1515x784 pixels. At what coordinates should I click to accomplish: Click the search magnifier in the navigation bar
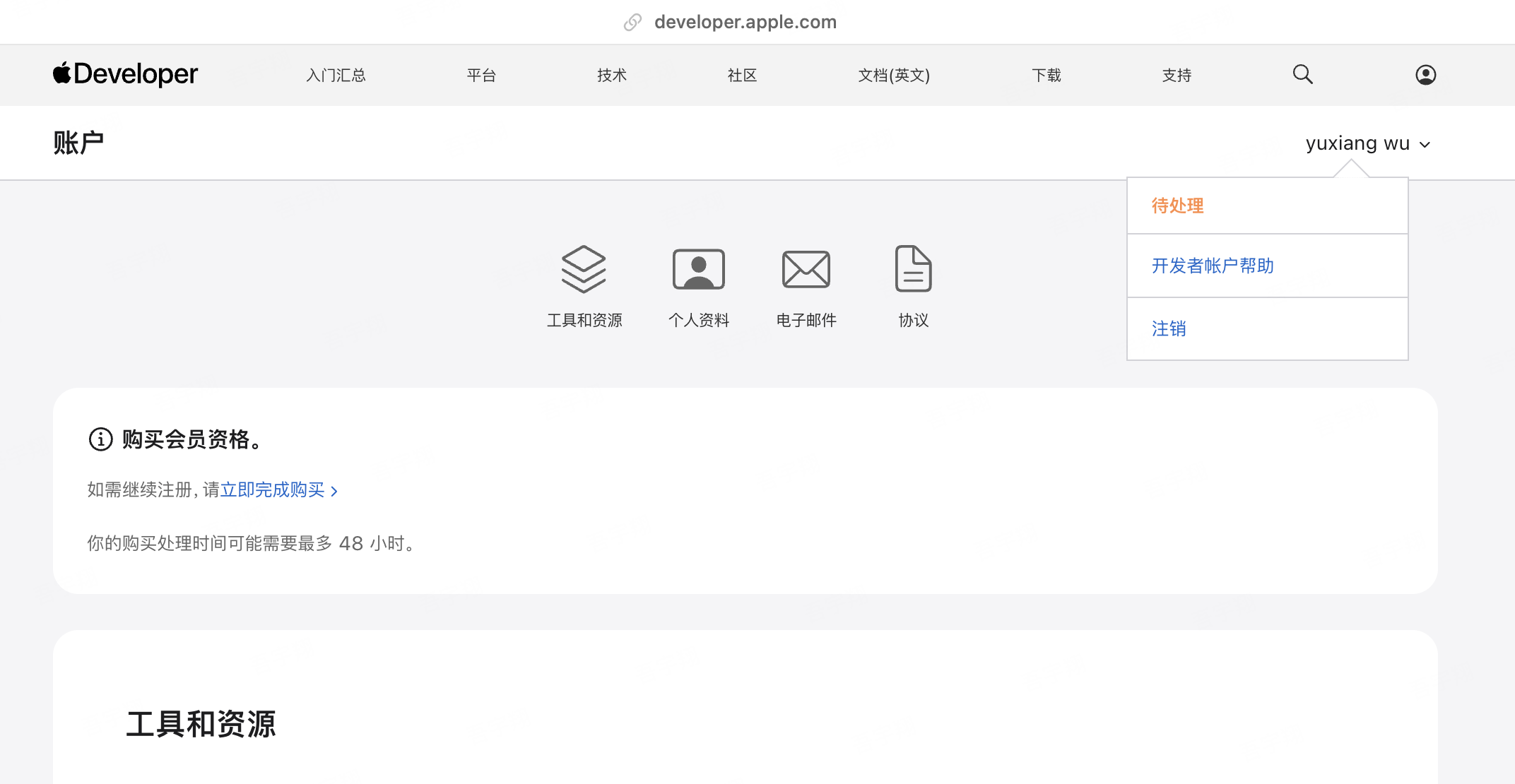tap(1302, 74)
